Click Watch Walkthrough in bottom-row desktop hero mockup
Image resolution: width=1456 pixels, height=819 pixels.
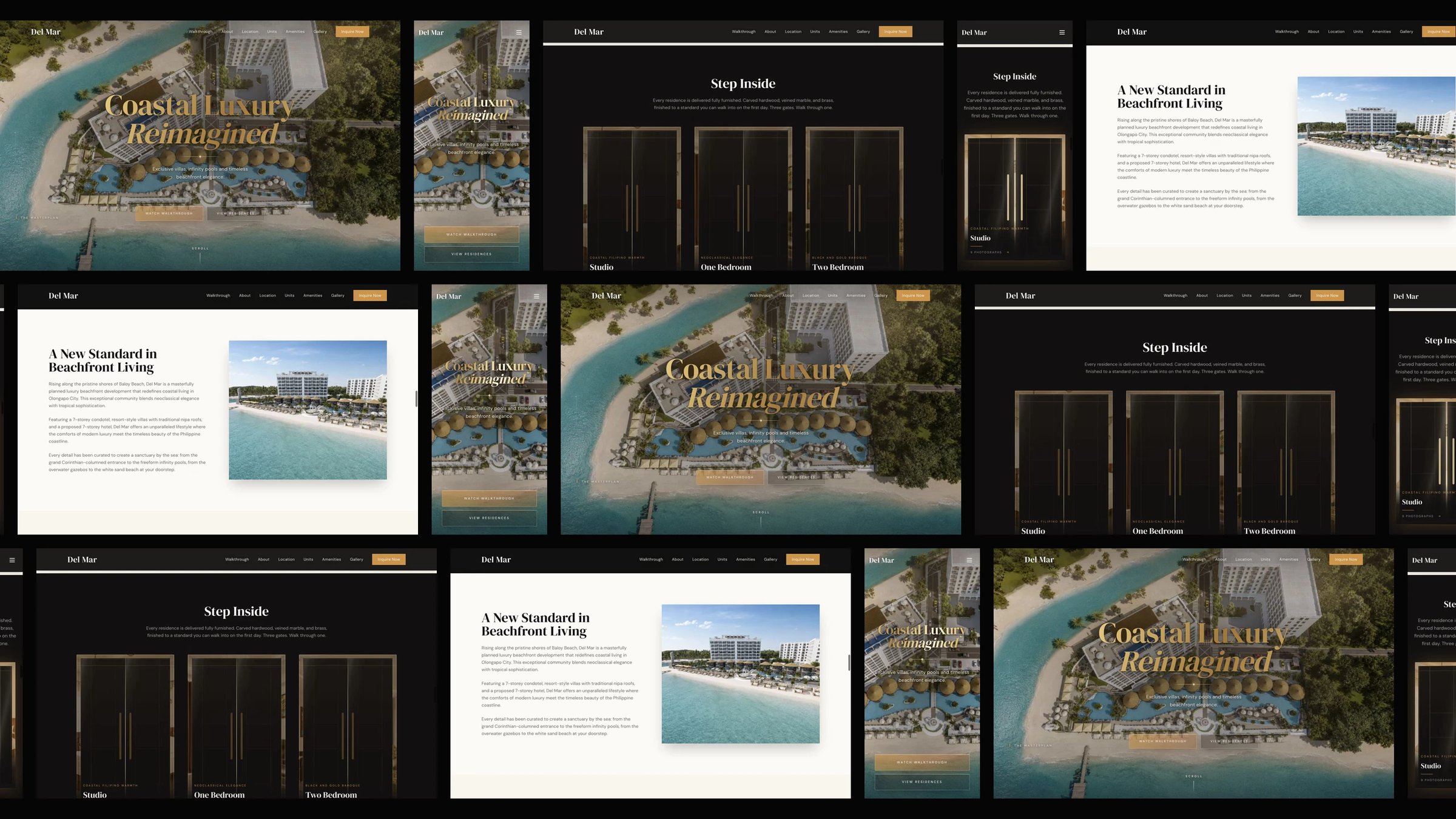(1162, 741)
